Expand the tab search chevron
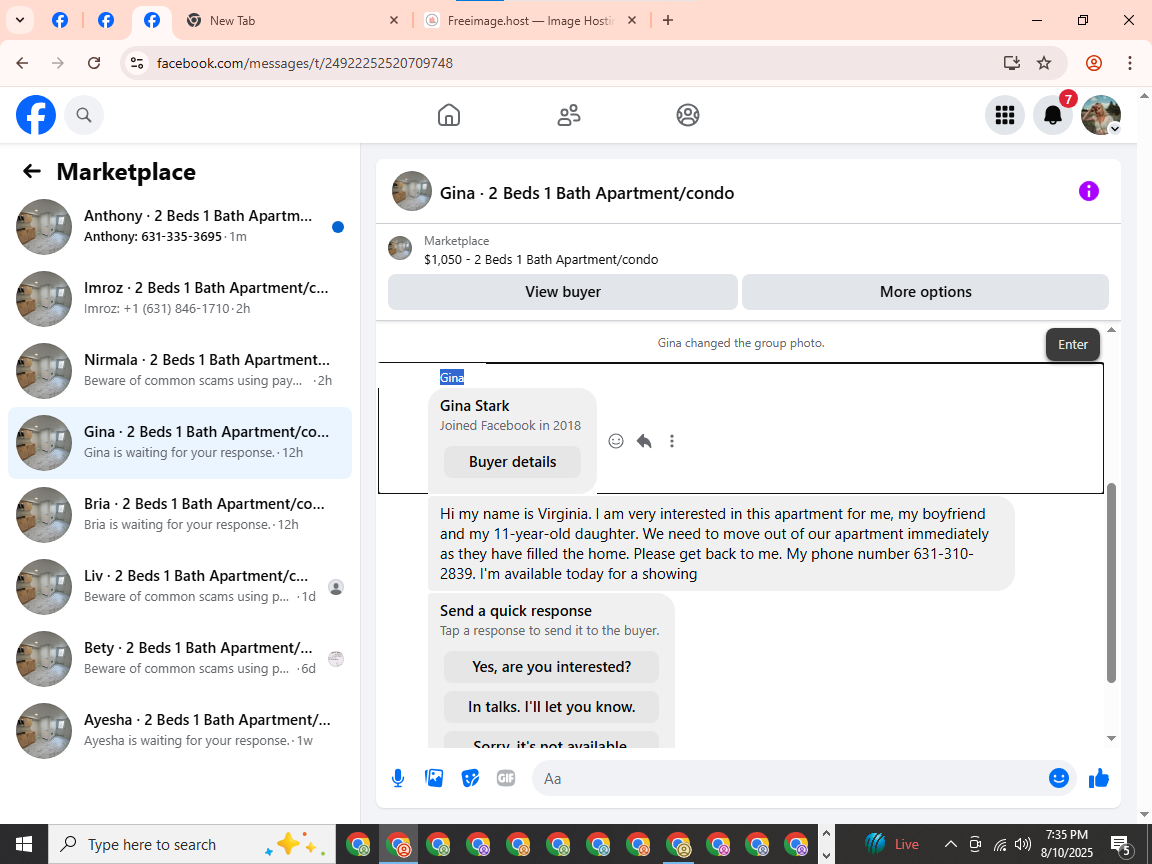Viewport: 1152px width, 864px height. click(20, 21)
